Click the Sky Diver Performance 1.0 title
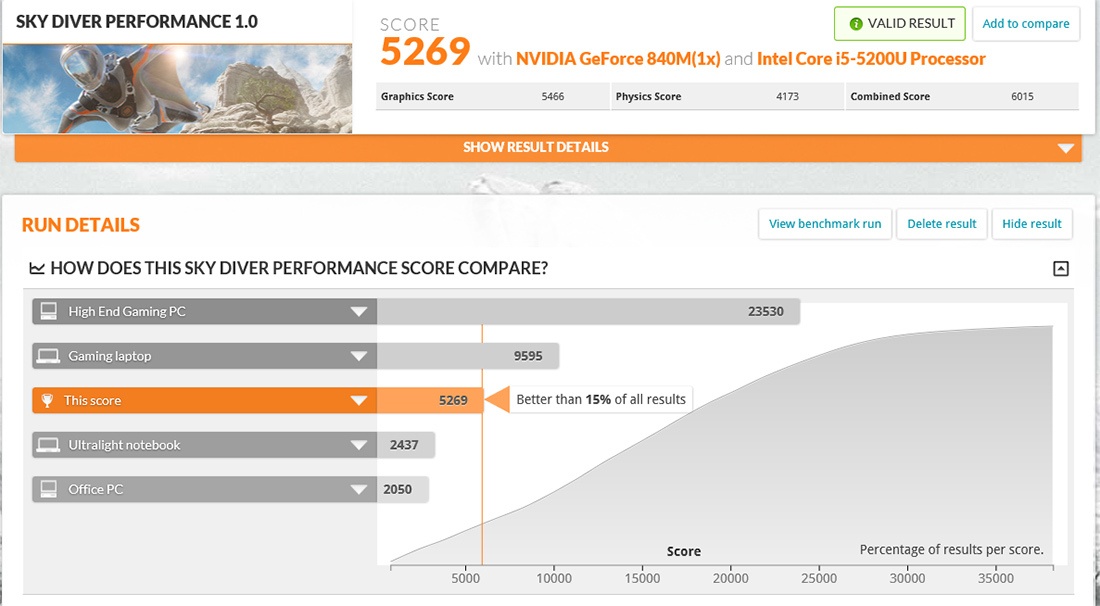This screenshot has height=606, width=1100. [x=137, y=22]
